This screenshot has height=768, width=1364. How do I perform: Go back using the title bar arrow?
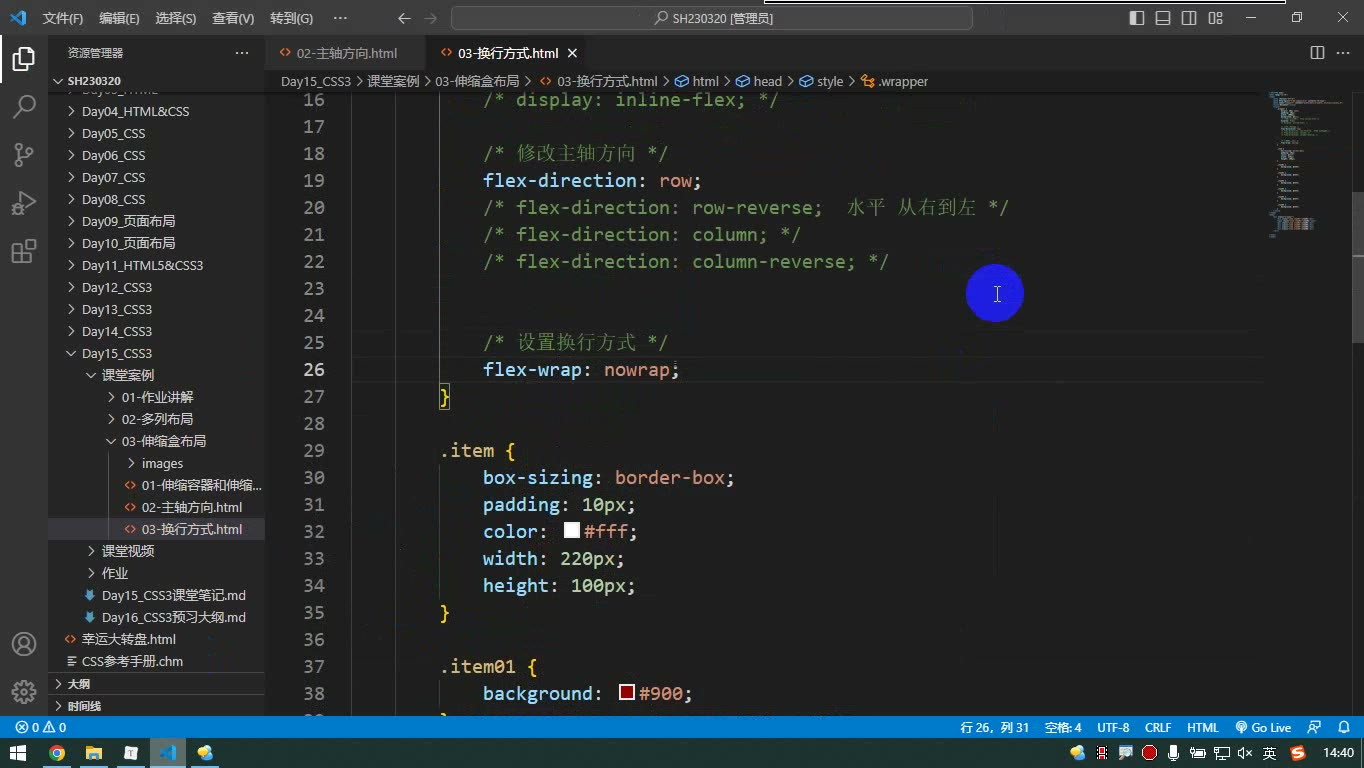pos(404,18)
